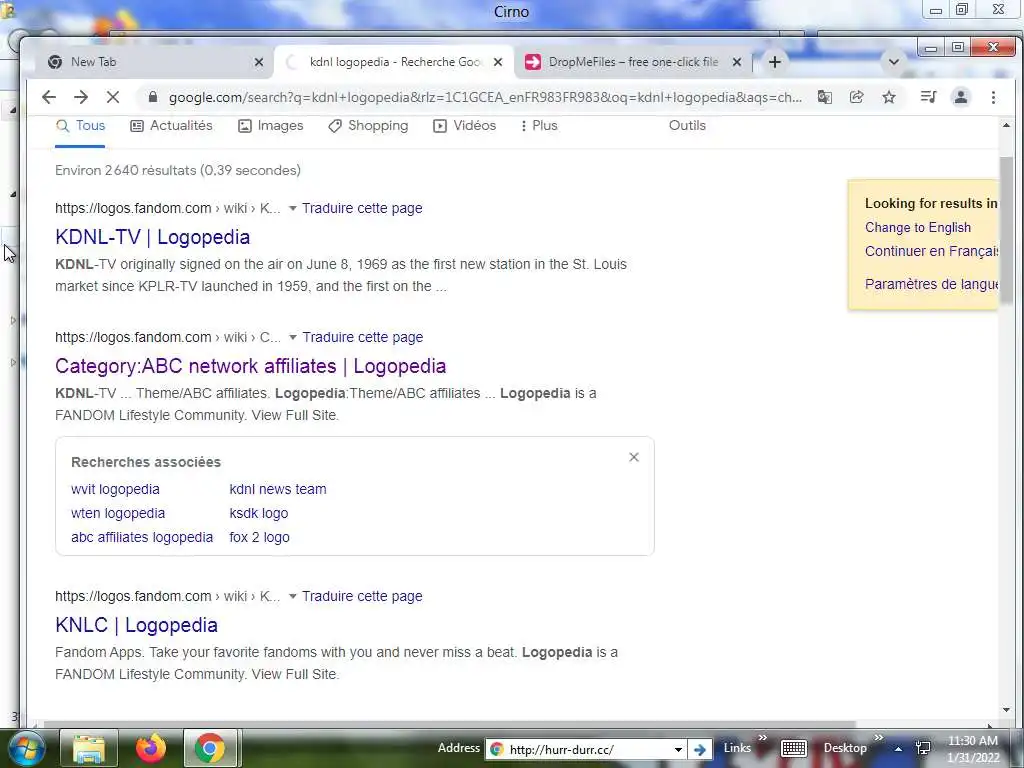Screen dimensions: 1024x768
Task: Translate the KNLC result page
Action: coord(362,596)
